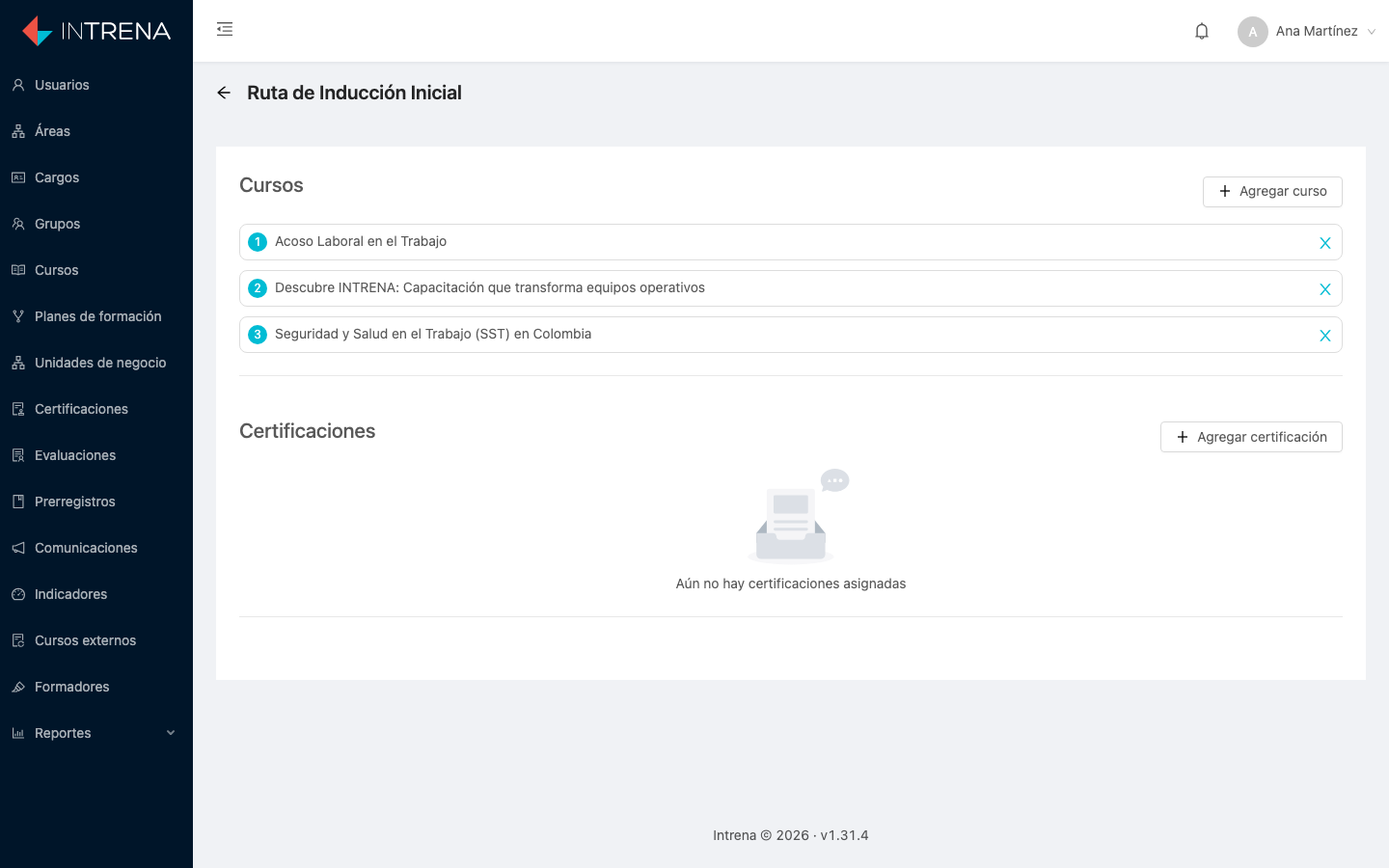Viewport: 1389px width, 868px height.
Task: Click the Evaluaciones sidebar icon
Action: coord(18,455)
